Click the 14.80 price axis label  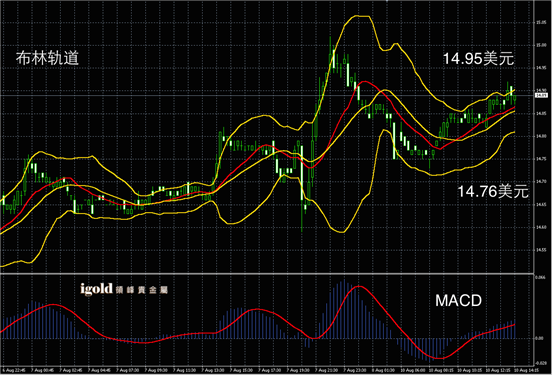[541, 136]
